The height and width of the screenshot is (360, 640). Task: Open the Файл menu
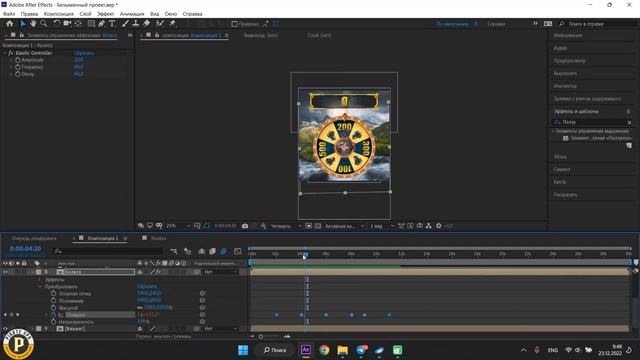[9, 14]
